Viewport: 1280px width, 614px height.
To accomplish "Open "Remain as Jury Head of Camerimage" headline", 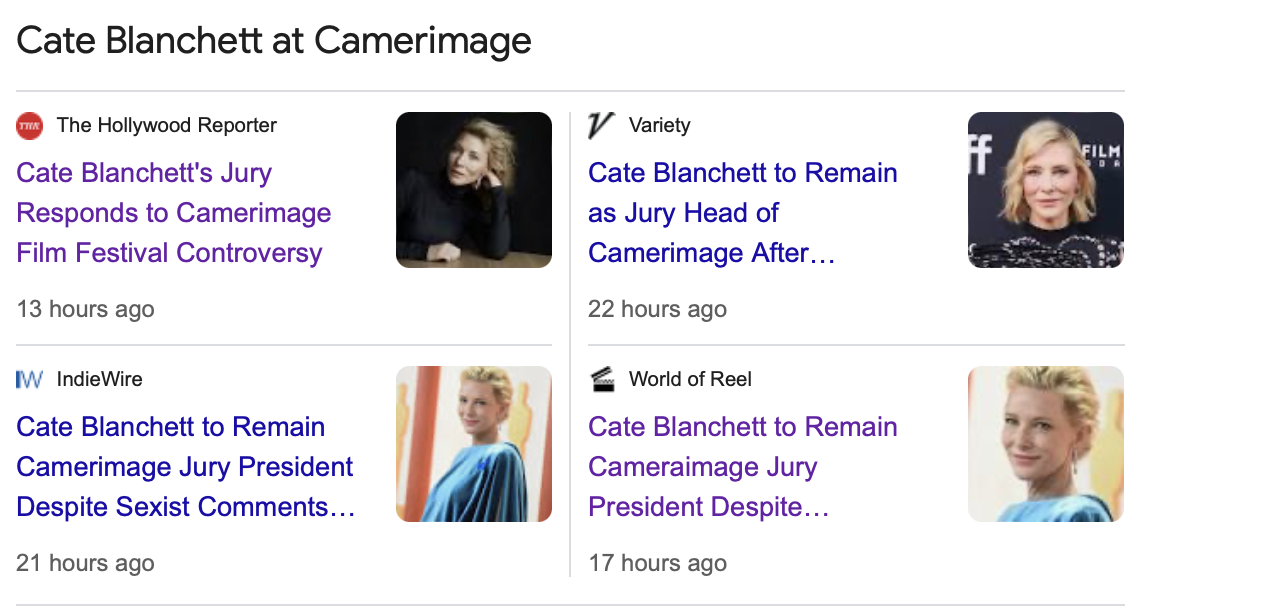I will coord(742,213).
